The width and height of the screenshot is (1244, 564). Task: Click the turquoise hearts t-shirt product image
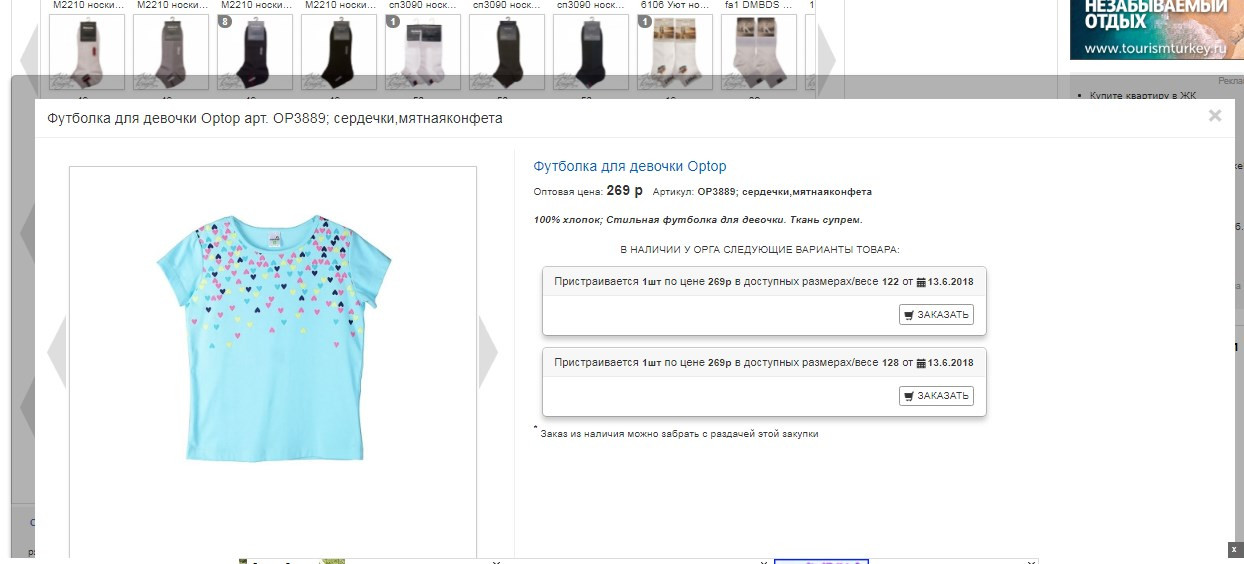[273, 338]
